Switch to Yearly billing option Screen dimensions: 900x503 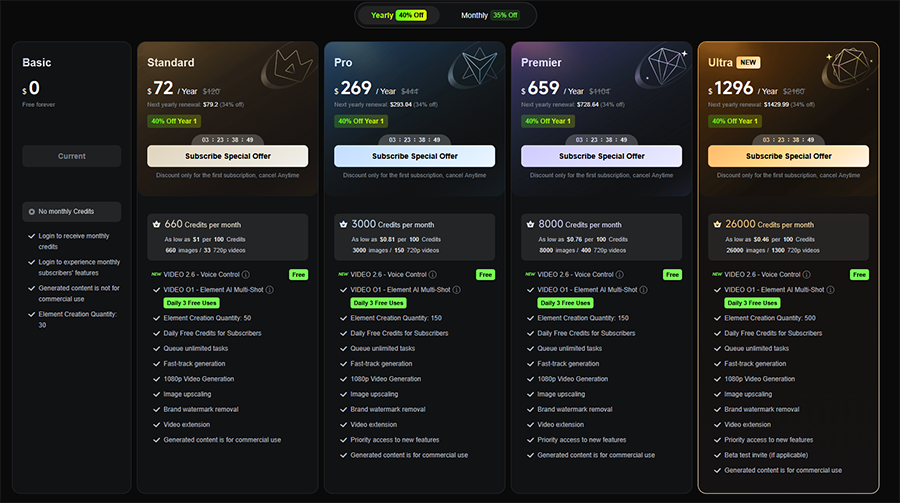398,16
